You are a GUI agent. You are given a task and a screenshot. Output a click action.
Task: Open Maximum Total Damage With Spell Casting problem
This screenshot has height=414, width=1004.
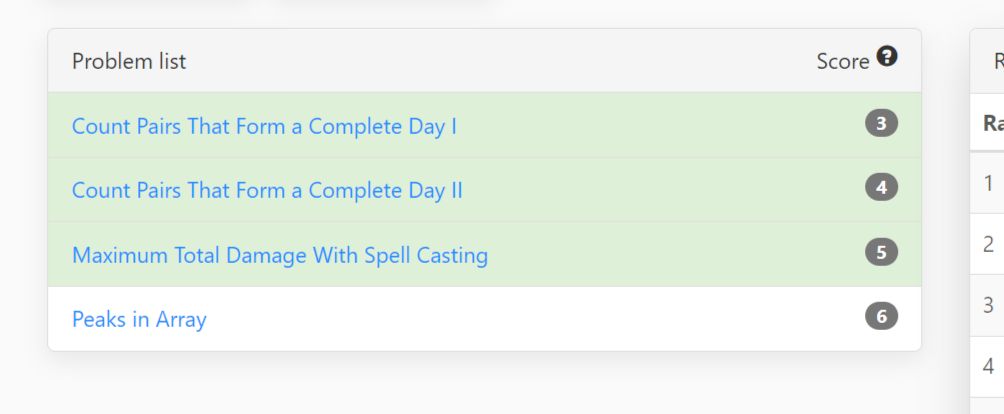tap(280, 255)
